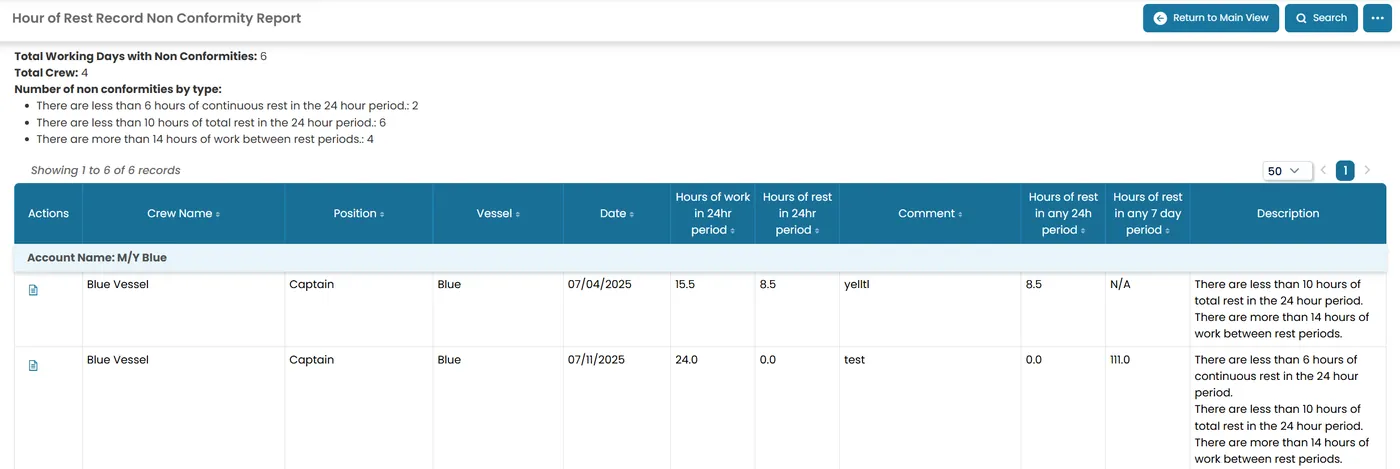Sort by Hours of rest in any 24h period
This screenshot has width=1400, height=469.
pos(1063,213)
